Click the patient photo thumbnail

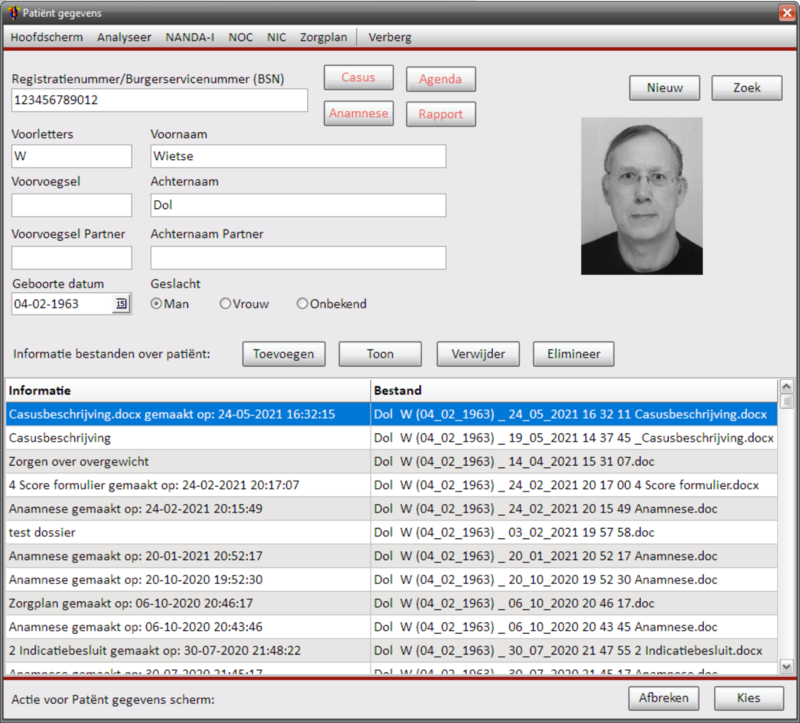[x=641, y=196]
